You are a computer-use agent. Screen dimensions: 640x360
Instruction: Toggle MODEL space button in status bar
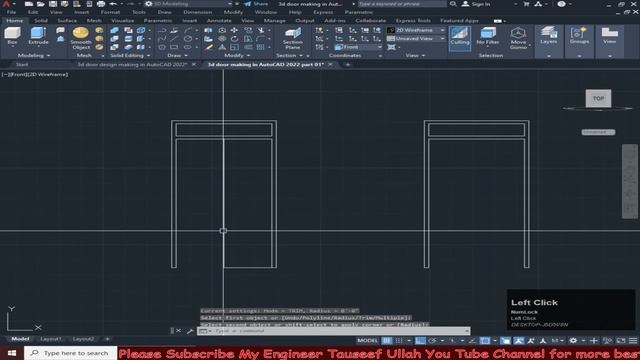tap(367, 340)
